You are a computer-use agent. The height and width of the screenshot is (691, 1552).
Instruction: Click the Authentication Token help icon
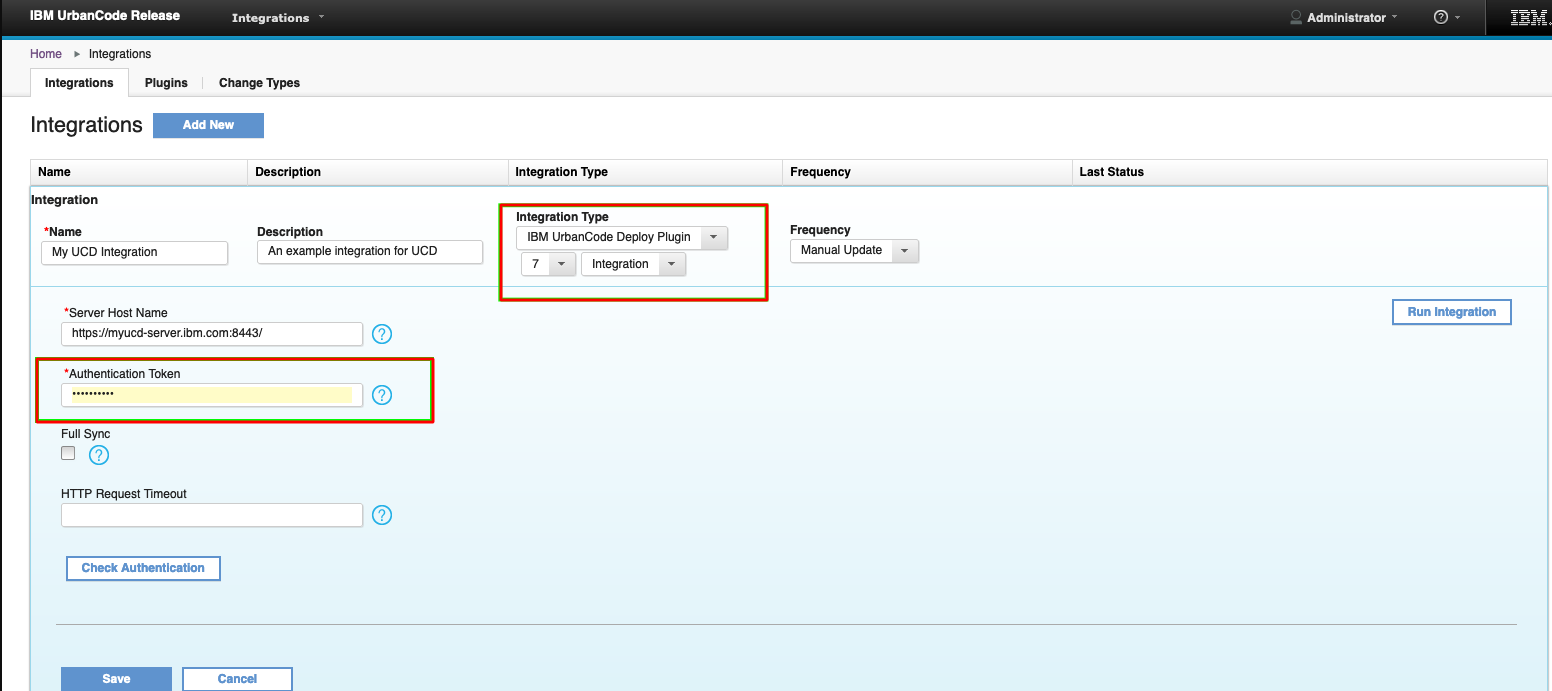382,395
